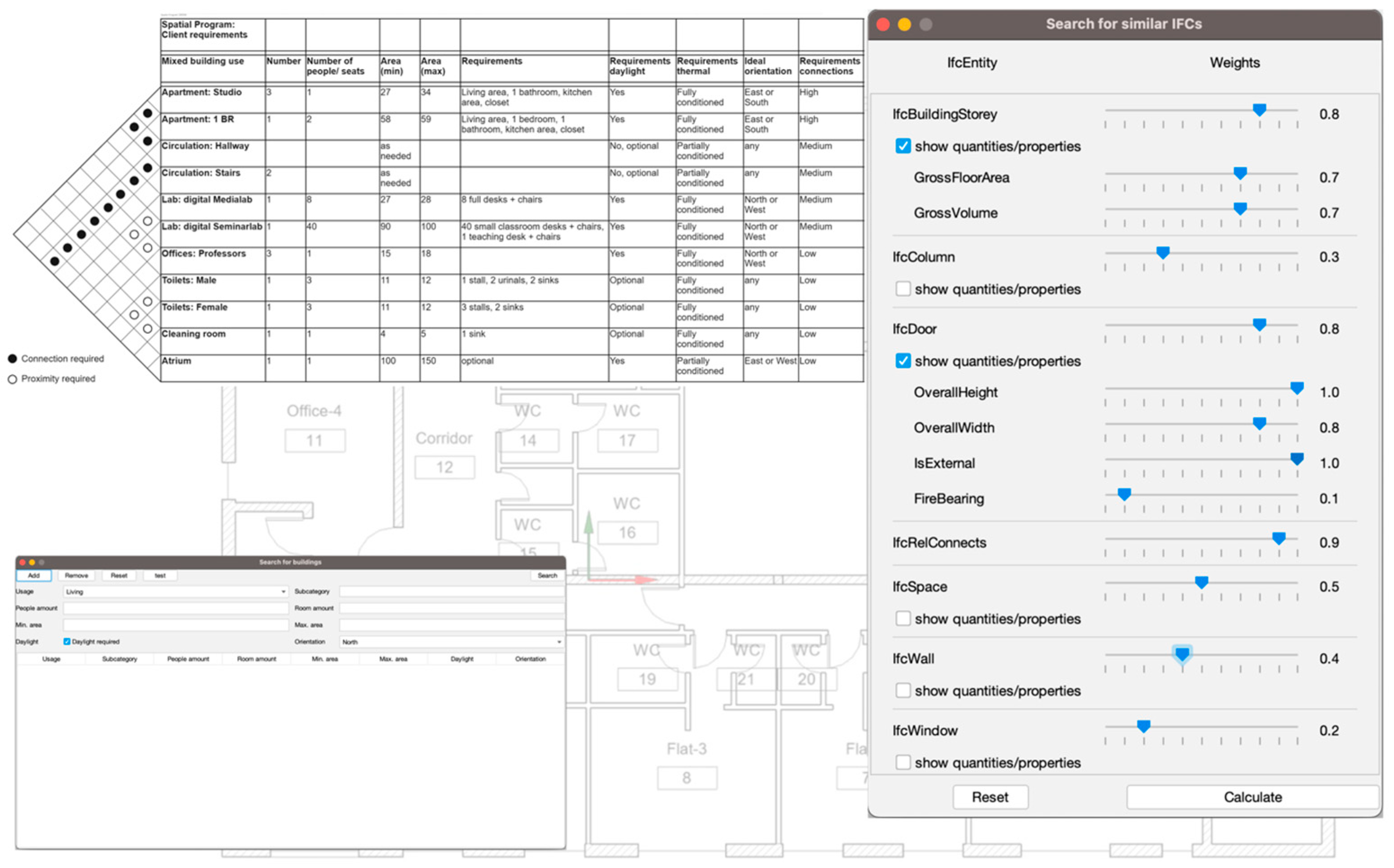Open the Orientation dropdown showing North
The image size is (1394, 868).
451,642
